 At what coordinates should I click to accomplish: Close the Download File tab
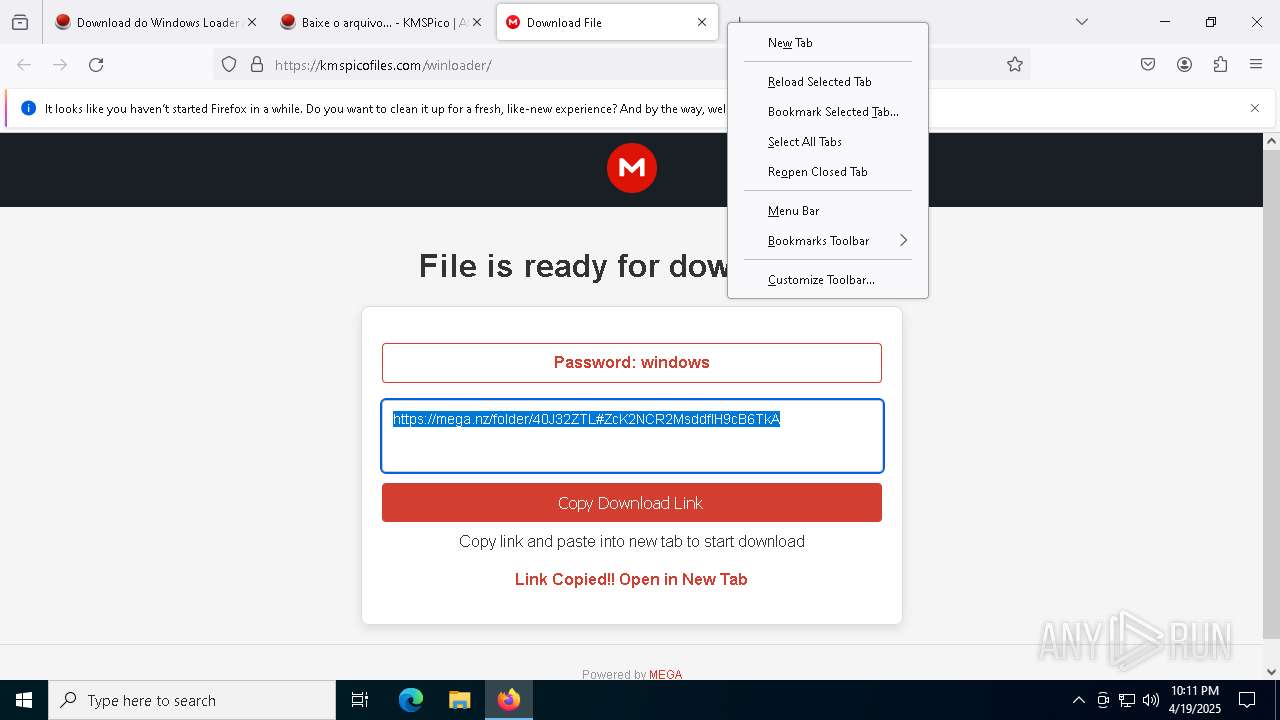pyautogui.click(x=702, y=22)
